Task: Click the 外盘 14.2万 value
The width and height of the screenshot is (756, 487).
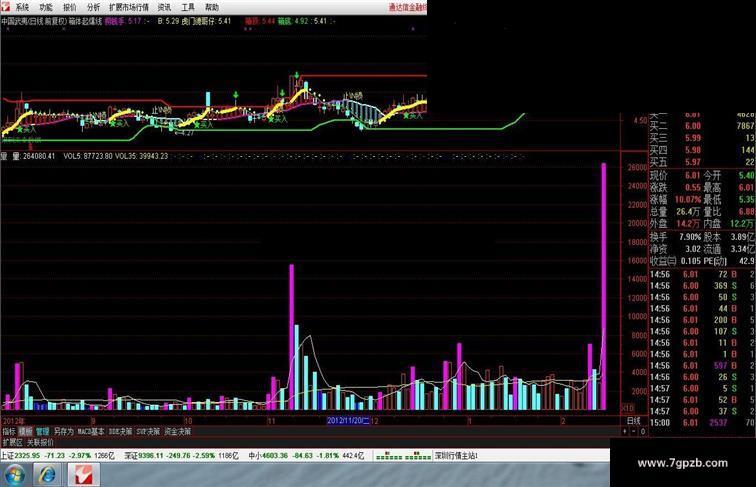Action: 688,224
